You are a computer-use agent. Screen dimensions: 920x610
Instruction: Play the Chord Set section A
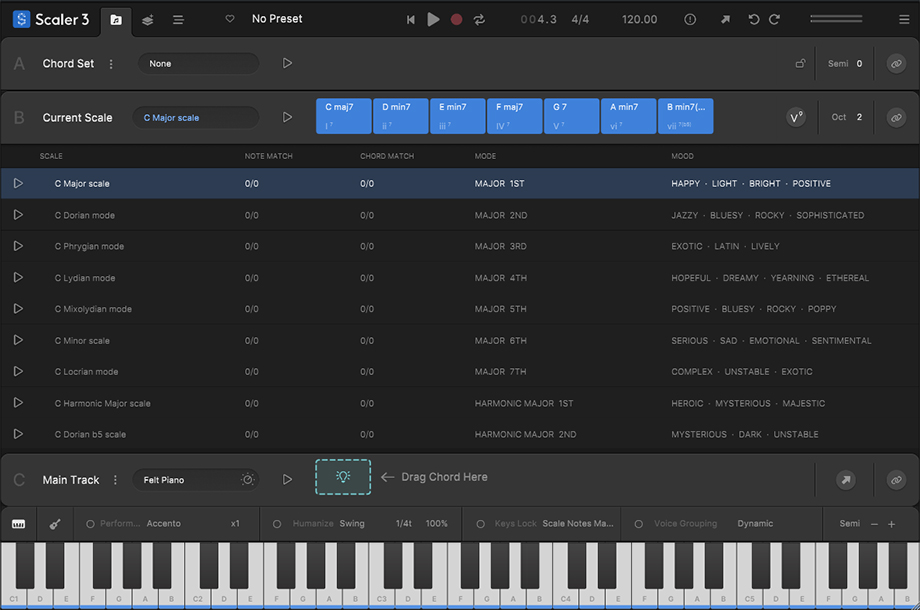pyautogui.click(x=287, y=63)
